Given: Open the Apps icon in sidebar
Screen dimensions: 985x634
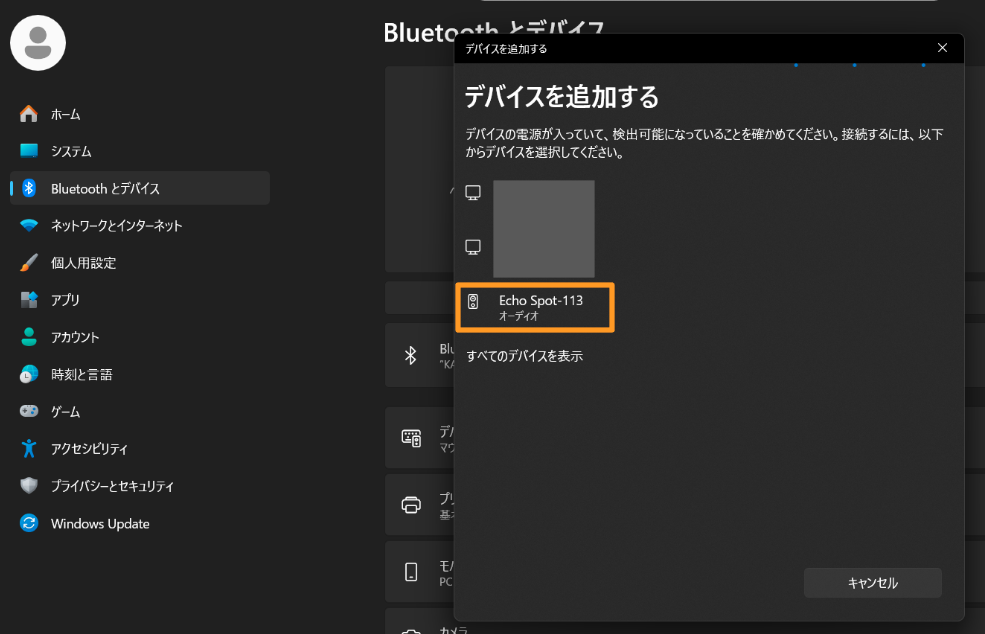Looking at the screenshot, I should [29, 300].
